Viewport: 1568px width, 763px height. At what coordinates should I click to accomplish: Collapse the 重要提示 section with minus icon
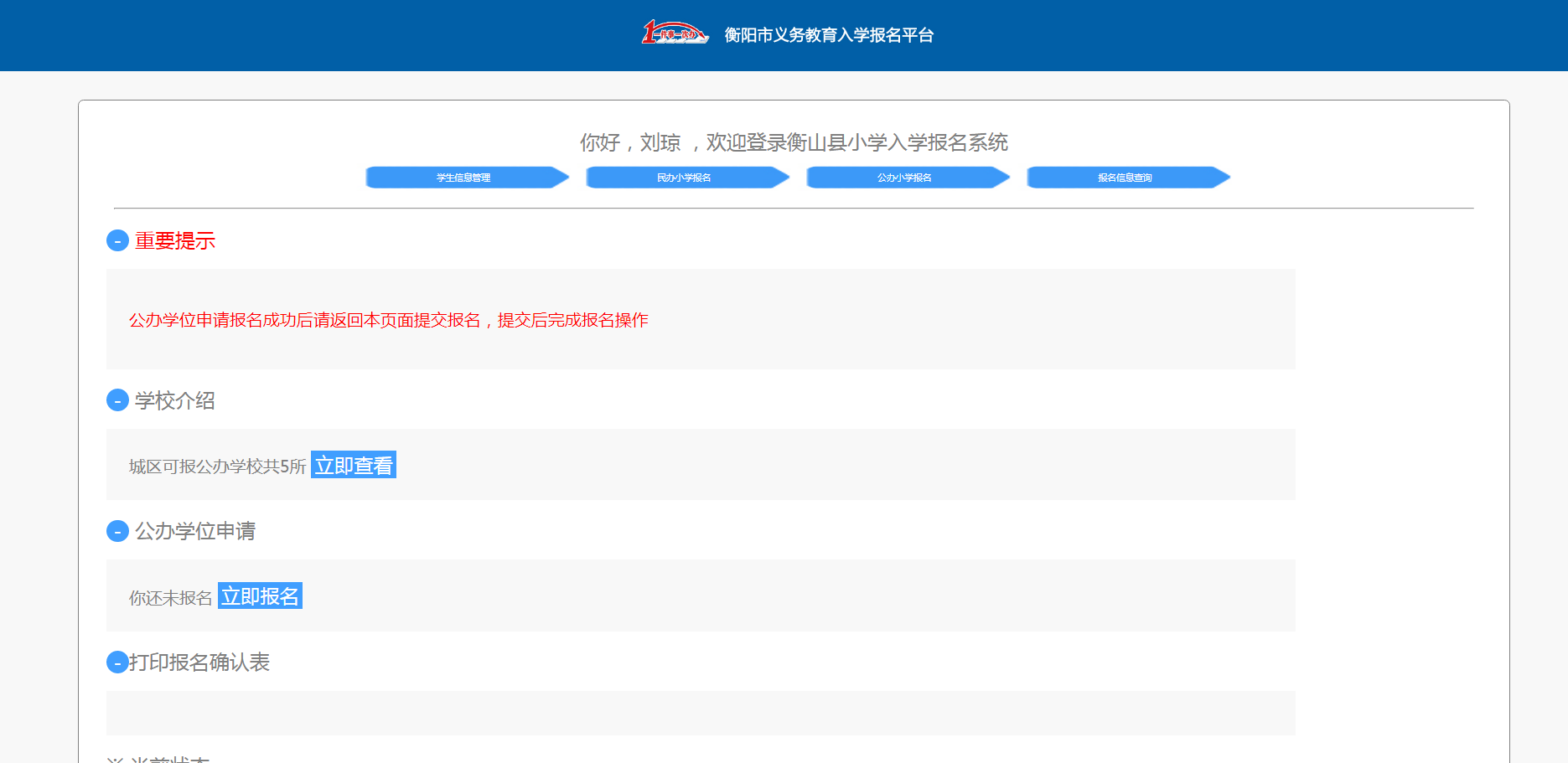(x=117, y=241)
